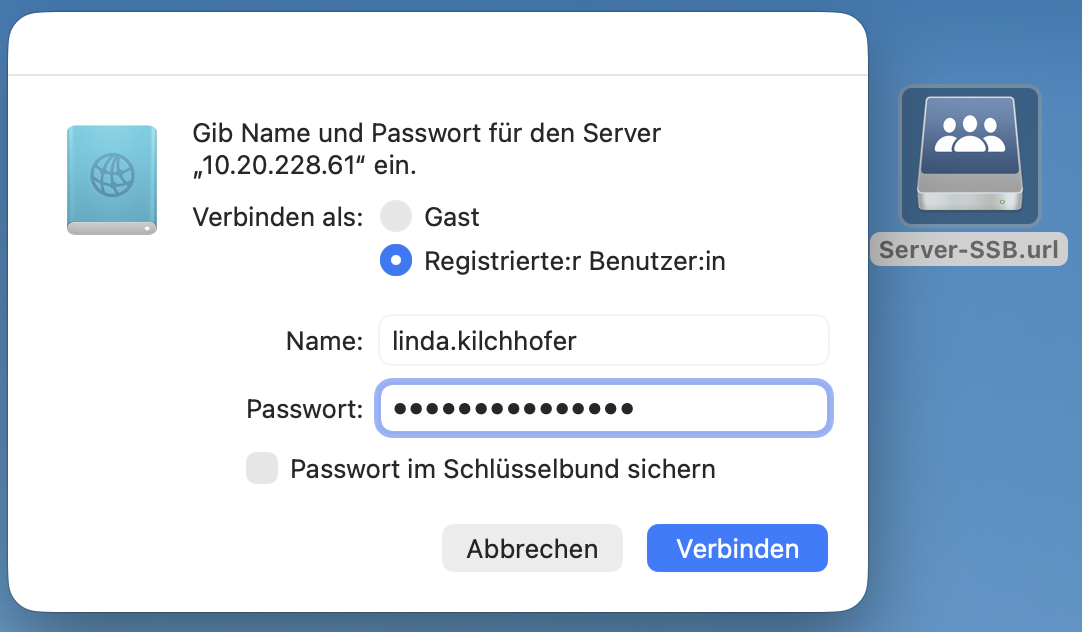Click the dialog's empty title bar area
This screenshot has height=632, width=1082.
437,44
